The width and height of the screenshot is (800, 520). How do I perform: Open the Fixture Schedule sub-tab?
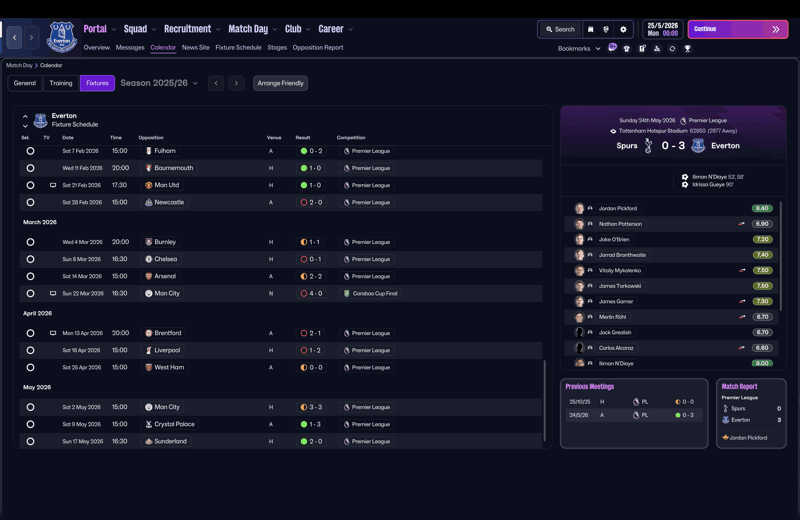pyautogui.click(x=238, y=47)
